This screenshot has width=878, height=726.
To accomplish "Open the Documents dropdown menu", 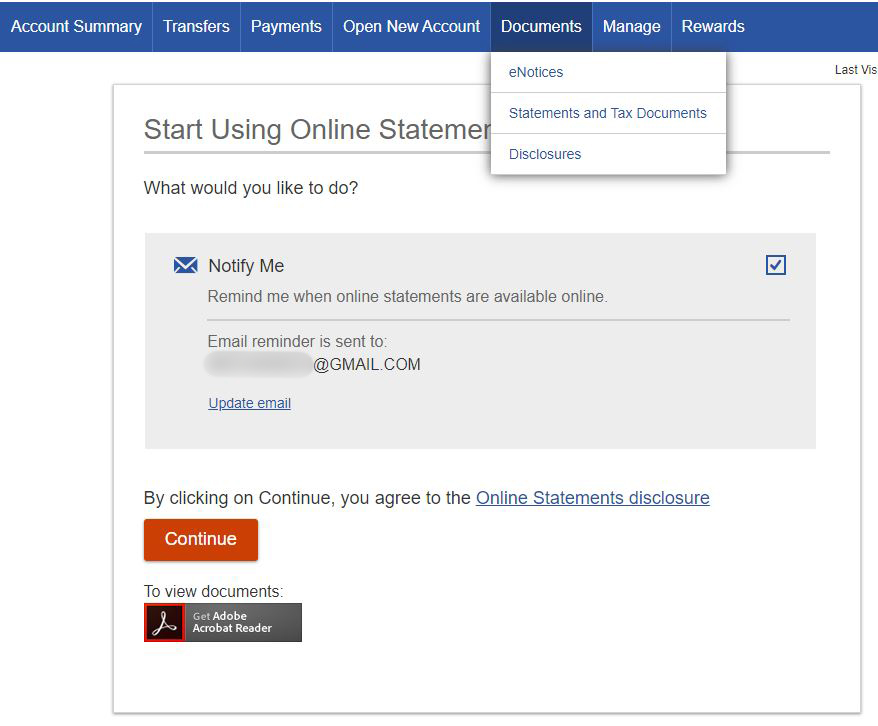I will pos(541,27).
